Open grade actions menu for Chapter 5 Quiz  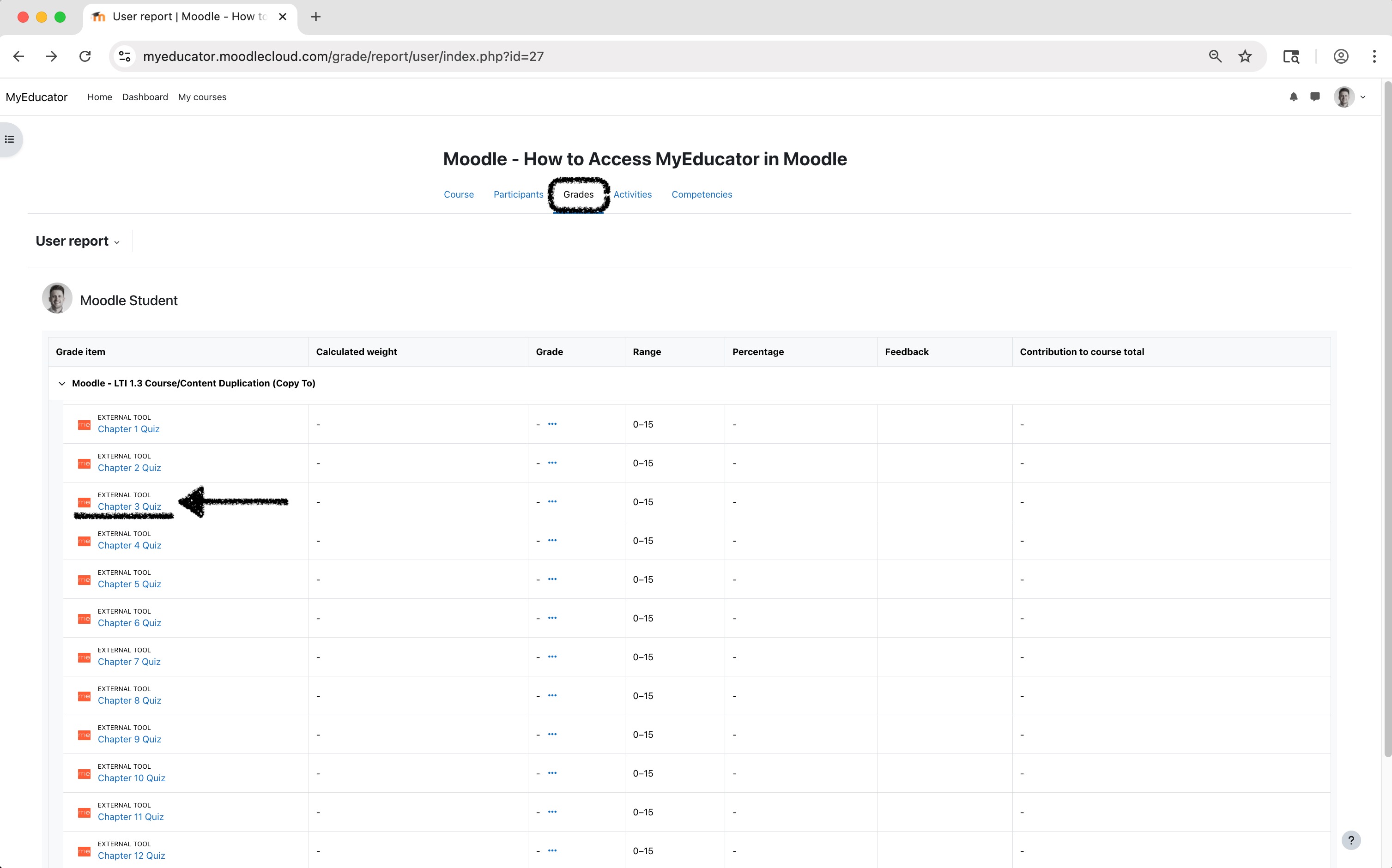[x=552, y=579]
